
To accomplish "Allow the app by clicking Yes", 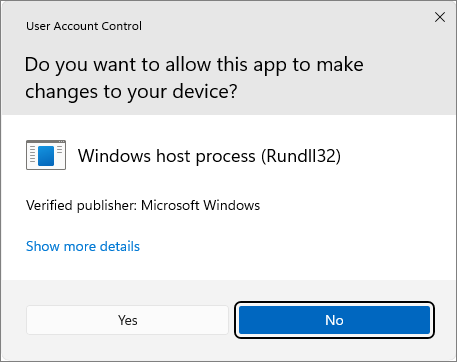I will coord(127,320).
